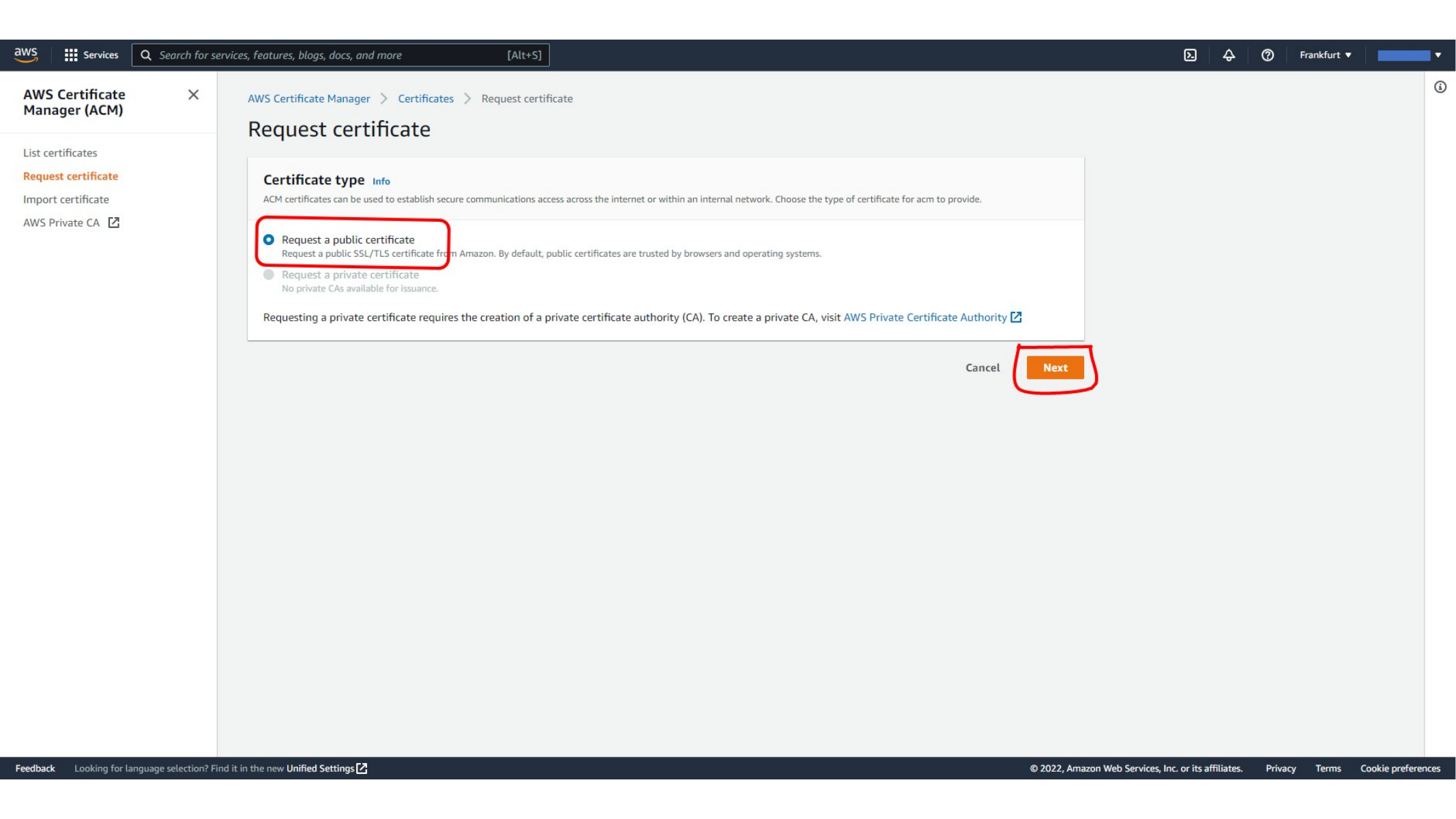The height and width of the screenshot is (819, 1456).
Task: Click the search magnifier icon
Action: click(x=146, y=55)
